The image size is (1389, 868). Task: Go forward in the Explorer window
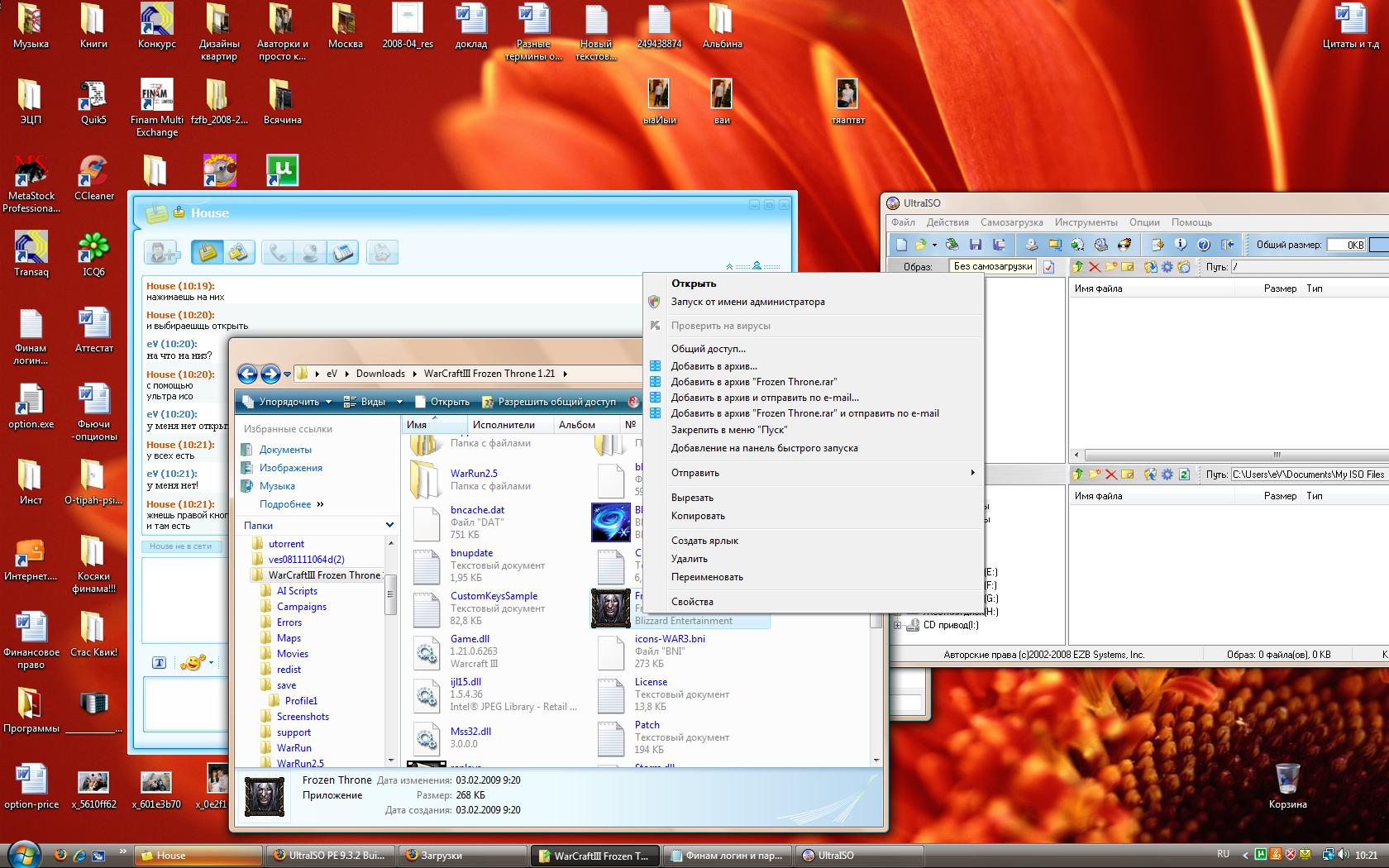click(x=270, y=374)
